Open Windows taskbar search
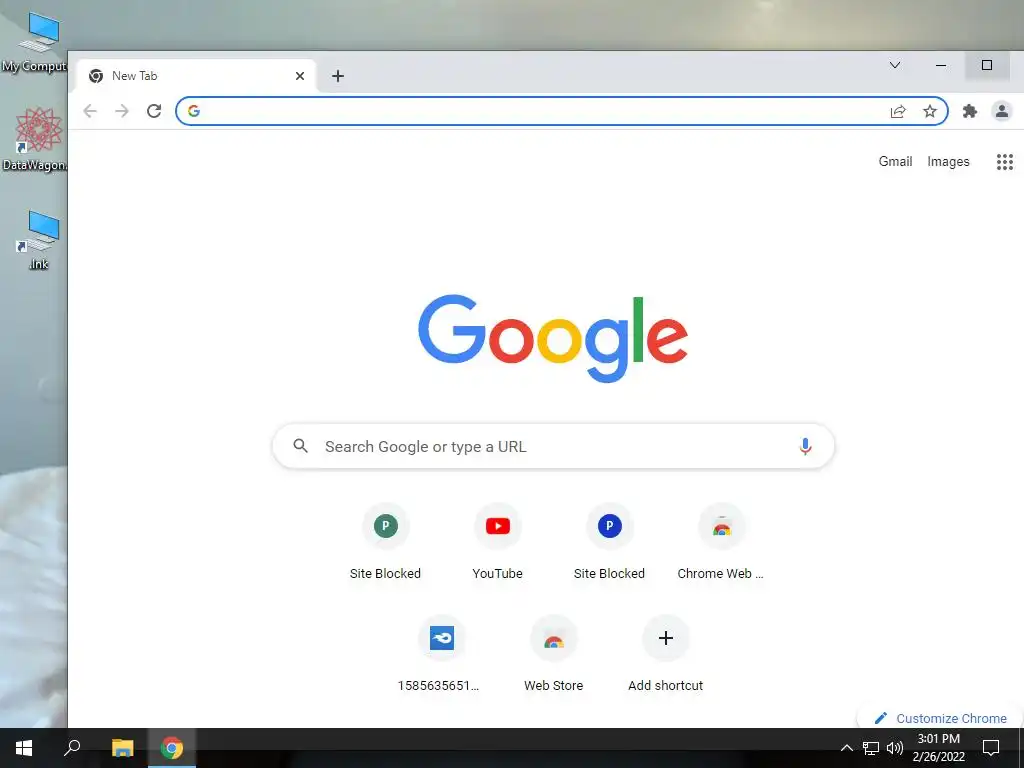The image size is (1024, 768). click(x=72, y=748)
